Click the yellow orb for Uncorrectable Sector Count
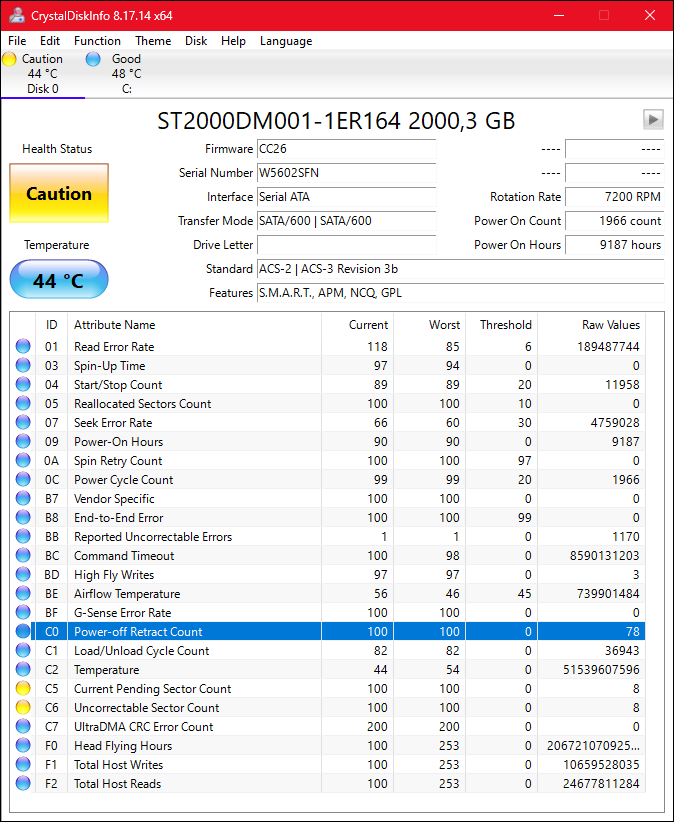Viewport: 674px width, 822px height. click(23, 708)
